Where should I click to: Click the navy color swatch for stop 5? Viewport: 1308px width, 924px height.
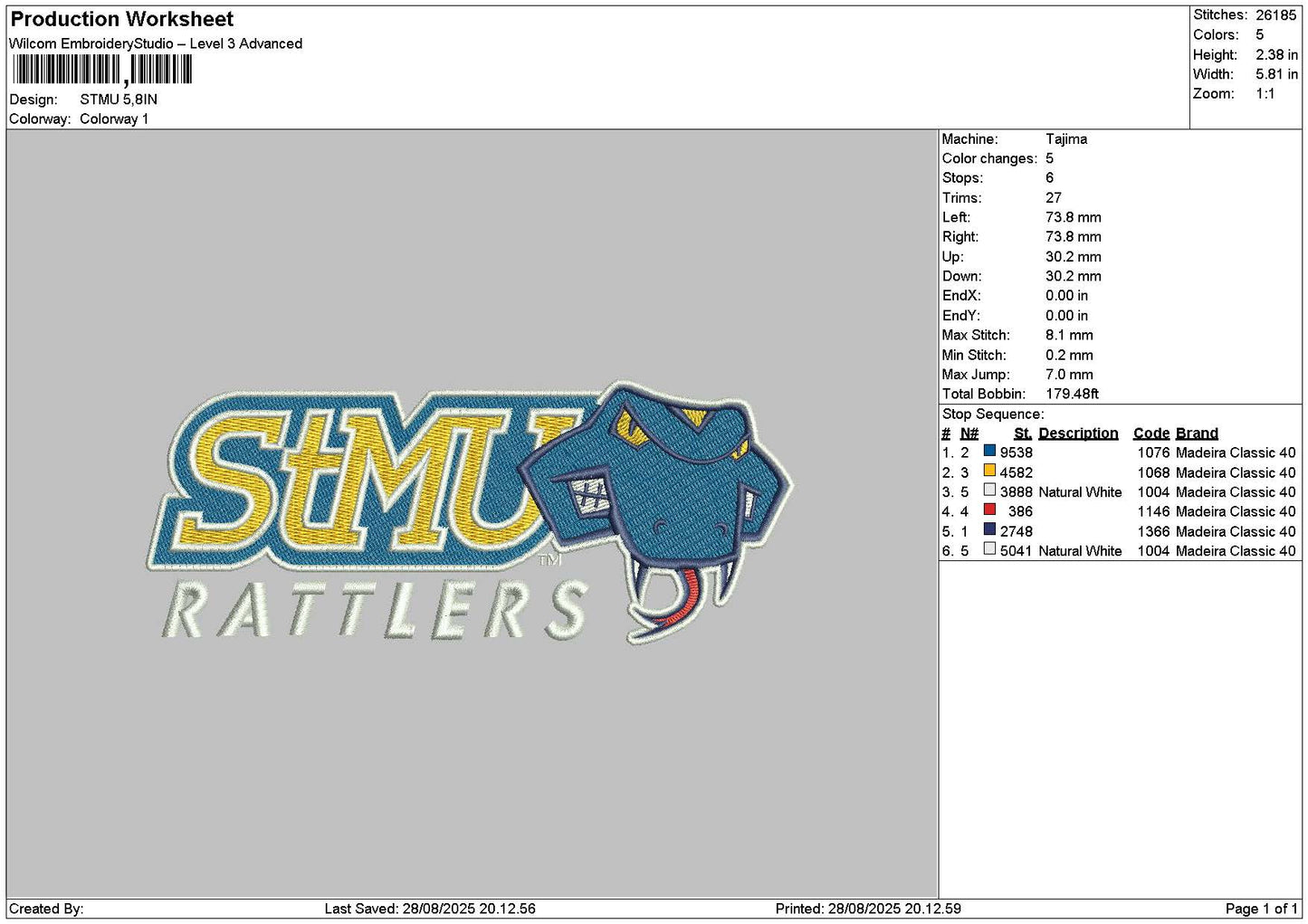coord(989,529)
